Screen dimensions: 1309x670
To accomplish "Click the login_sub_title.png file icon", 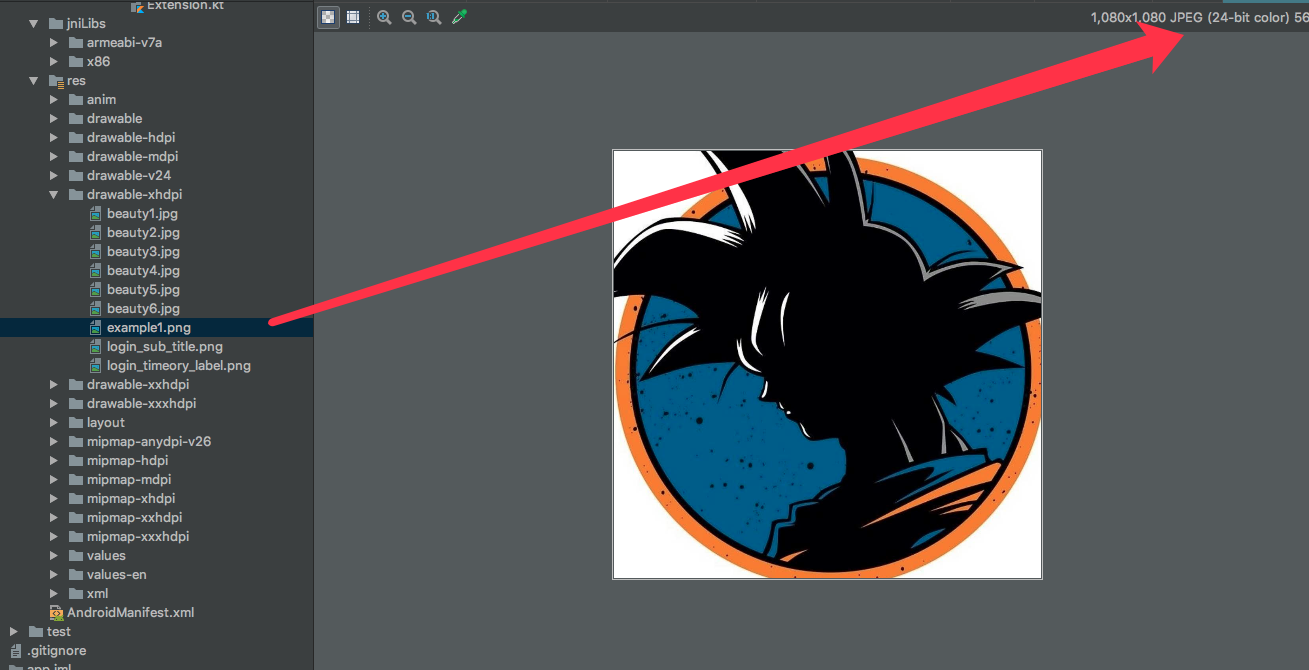I will [x=96, y=346].
